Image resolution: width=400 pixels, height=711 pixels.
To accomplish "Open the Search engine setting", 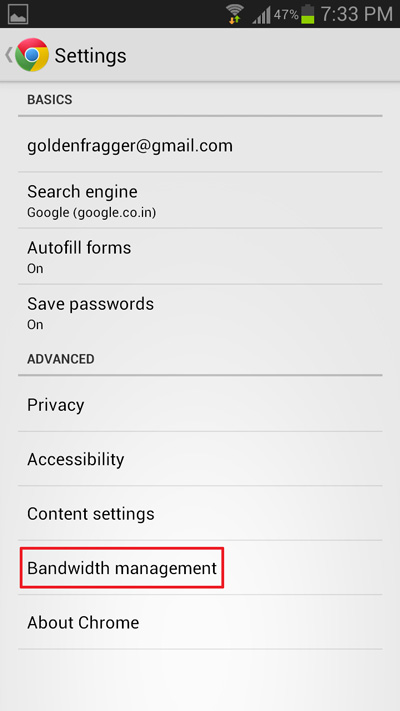I will coord(200,200).
